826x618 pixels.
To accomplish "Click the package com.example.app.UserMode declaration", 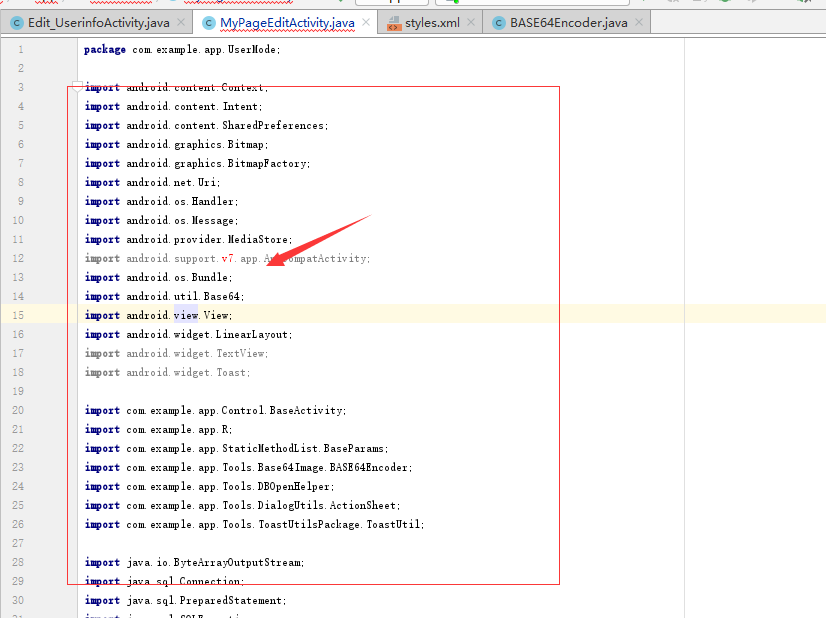I will [x=180, y=48].
